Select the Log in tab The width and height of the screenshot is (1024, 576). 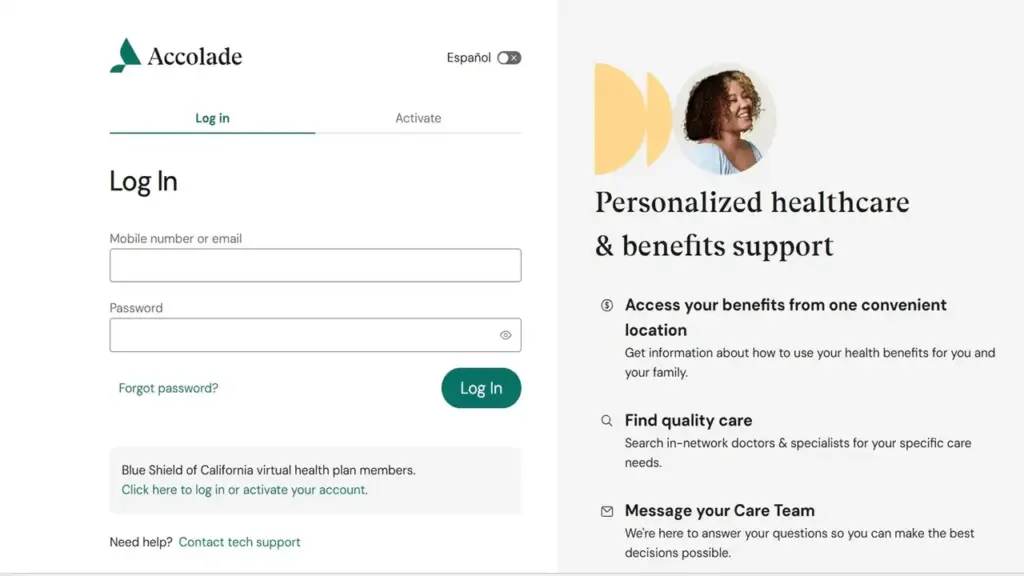click(x=212, y=118)
